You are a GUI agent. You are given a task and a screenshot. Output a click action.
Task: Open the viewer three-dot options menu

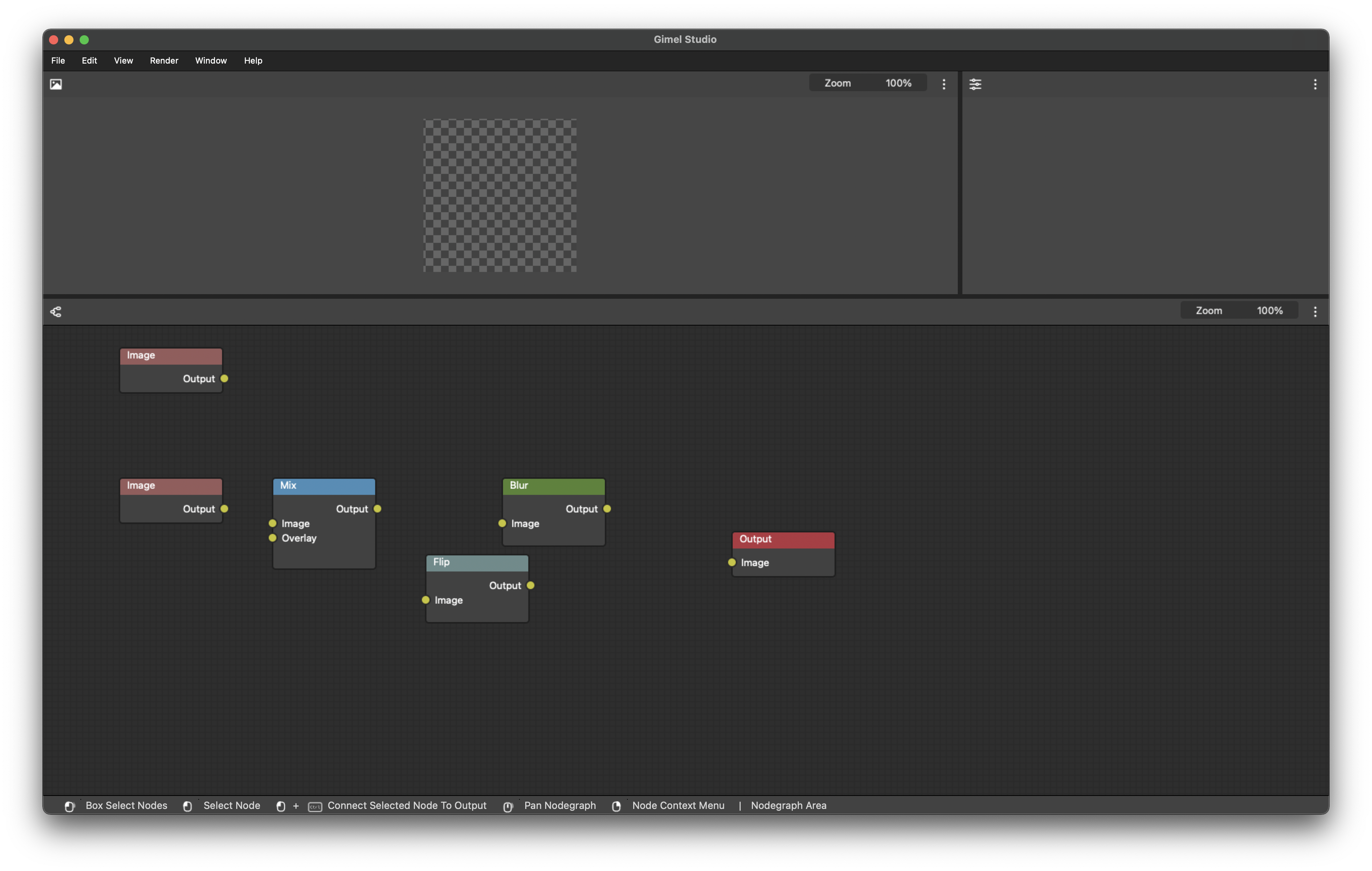(944, 84)
